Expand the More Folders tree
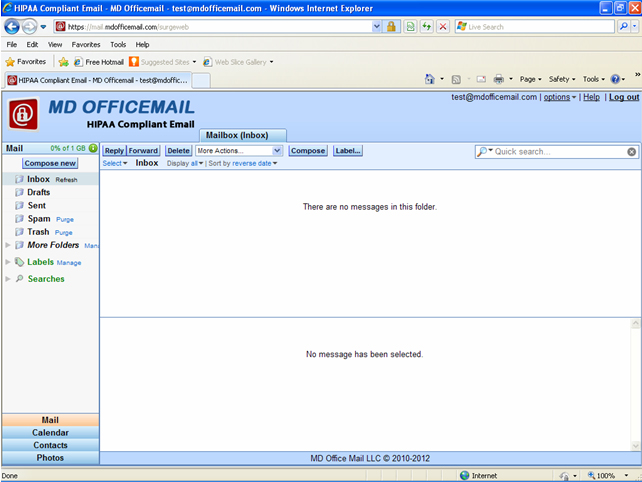The height and width of the screenshot is (482, 642). pos(8,245)
